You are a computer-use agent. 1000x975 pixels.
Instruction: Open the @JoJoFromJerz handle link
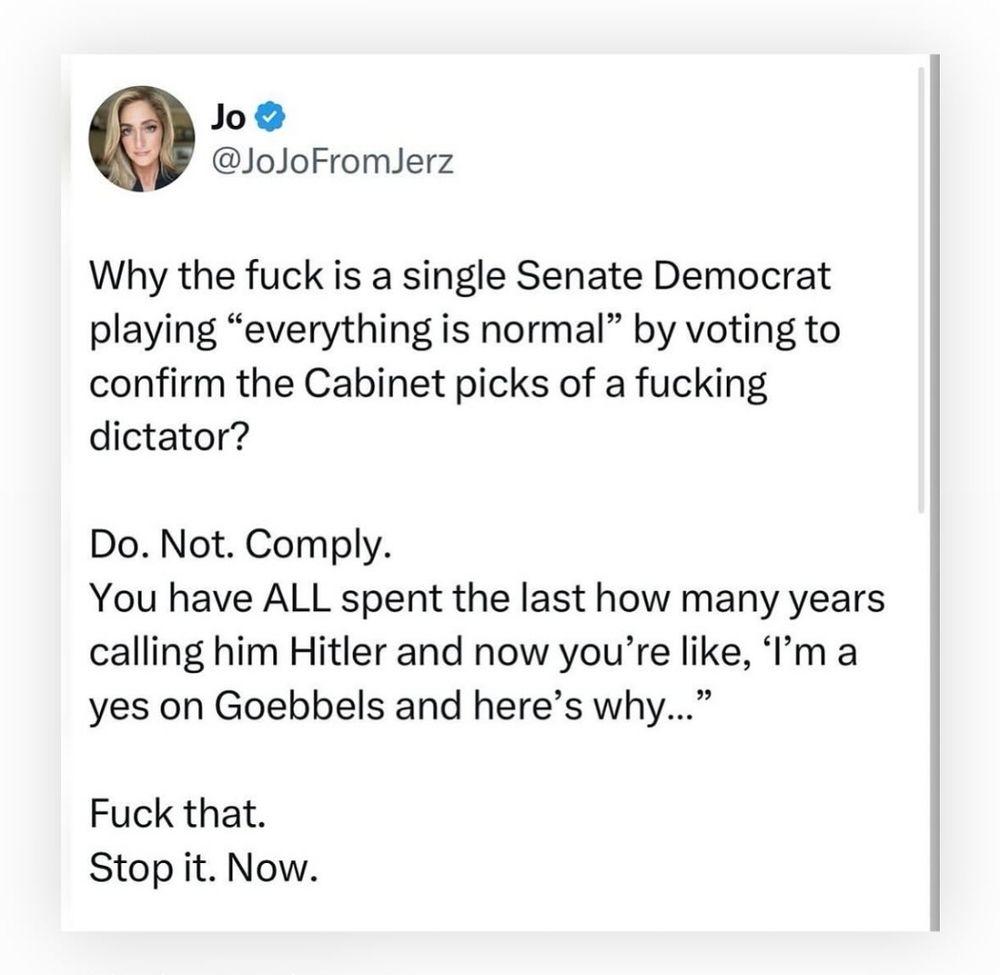click(x=332, y=161)
